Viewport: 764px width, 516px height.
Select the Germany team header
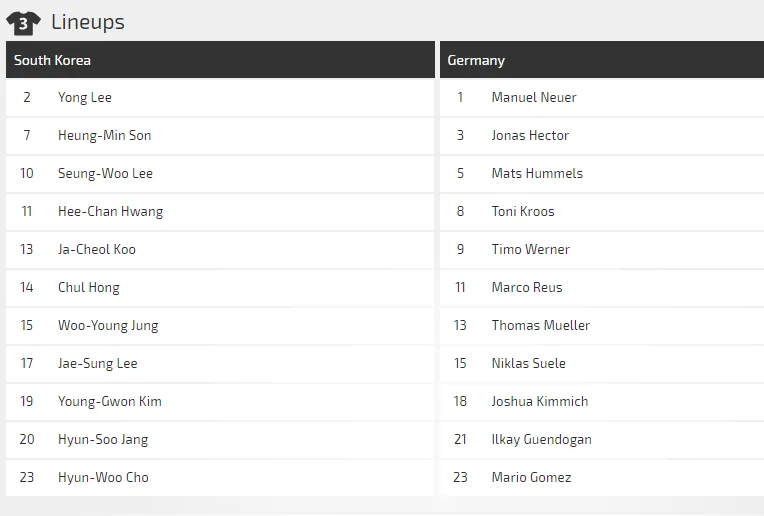[x=476, y=60]
